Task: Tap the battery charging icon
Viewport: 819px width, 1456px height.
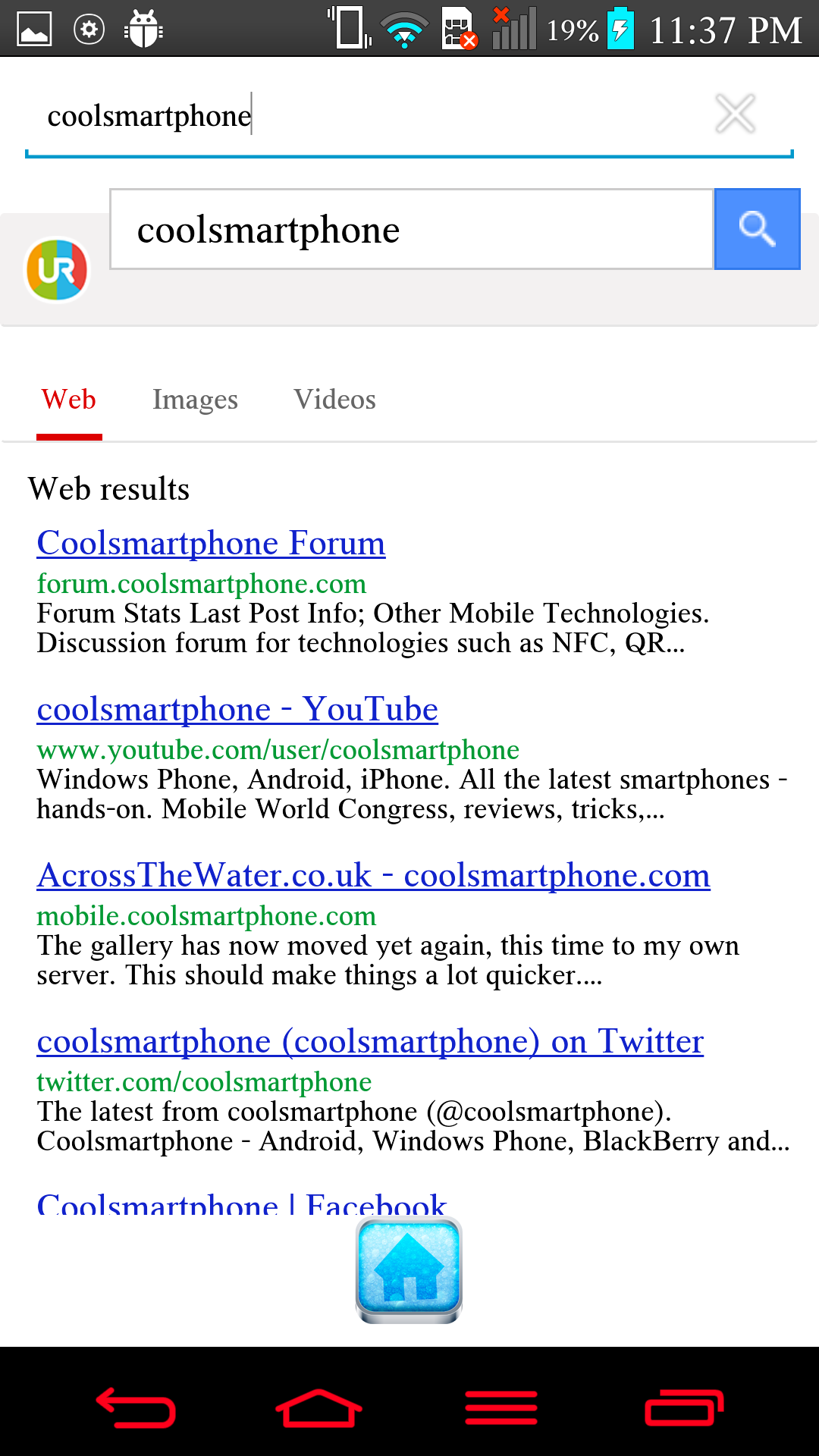Action: 620,28
